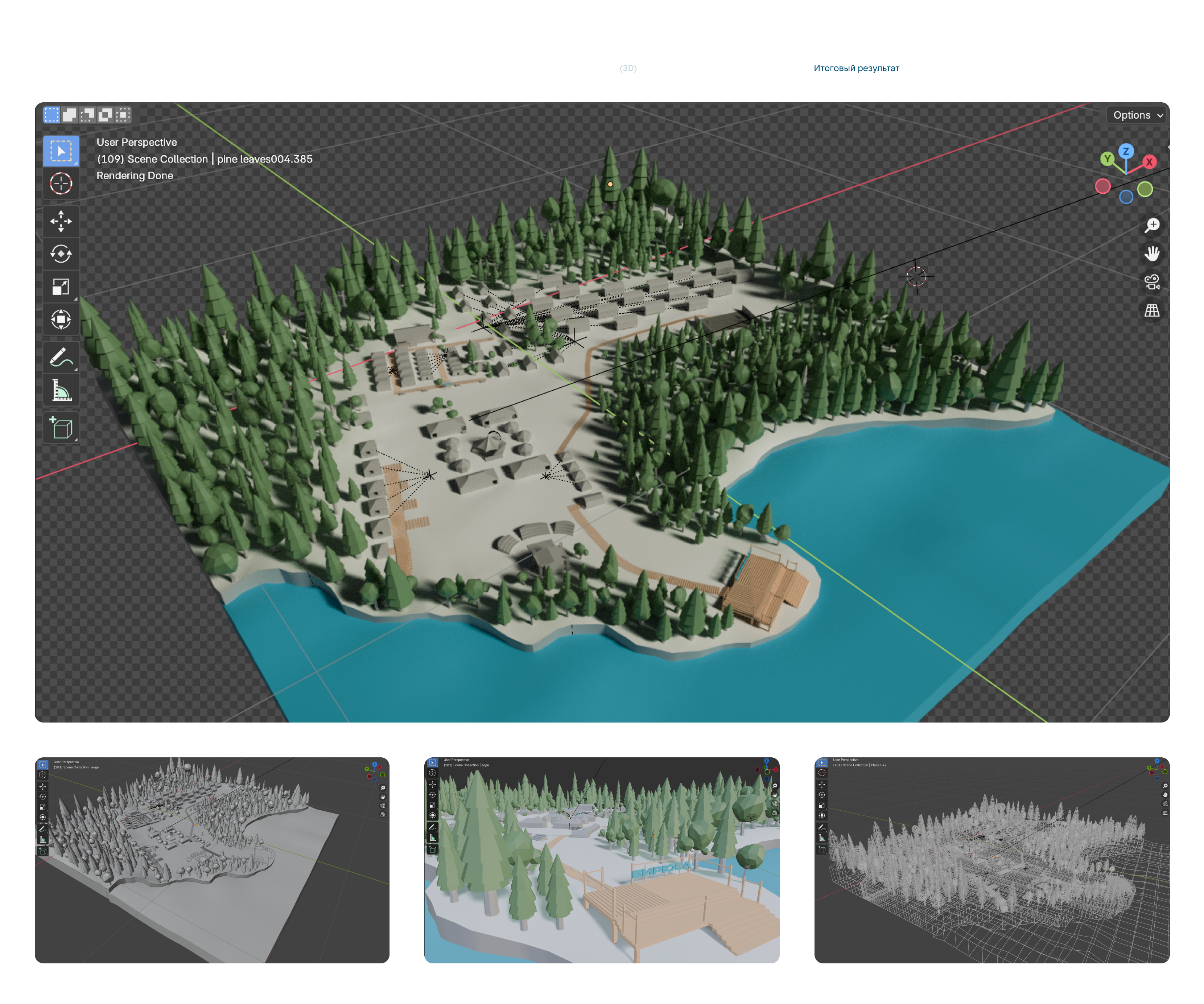
Task: Click the zoom magnifier viewport icon
Action: [1152, 225]
